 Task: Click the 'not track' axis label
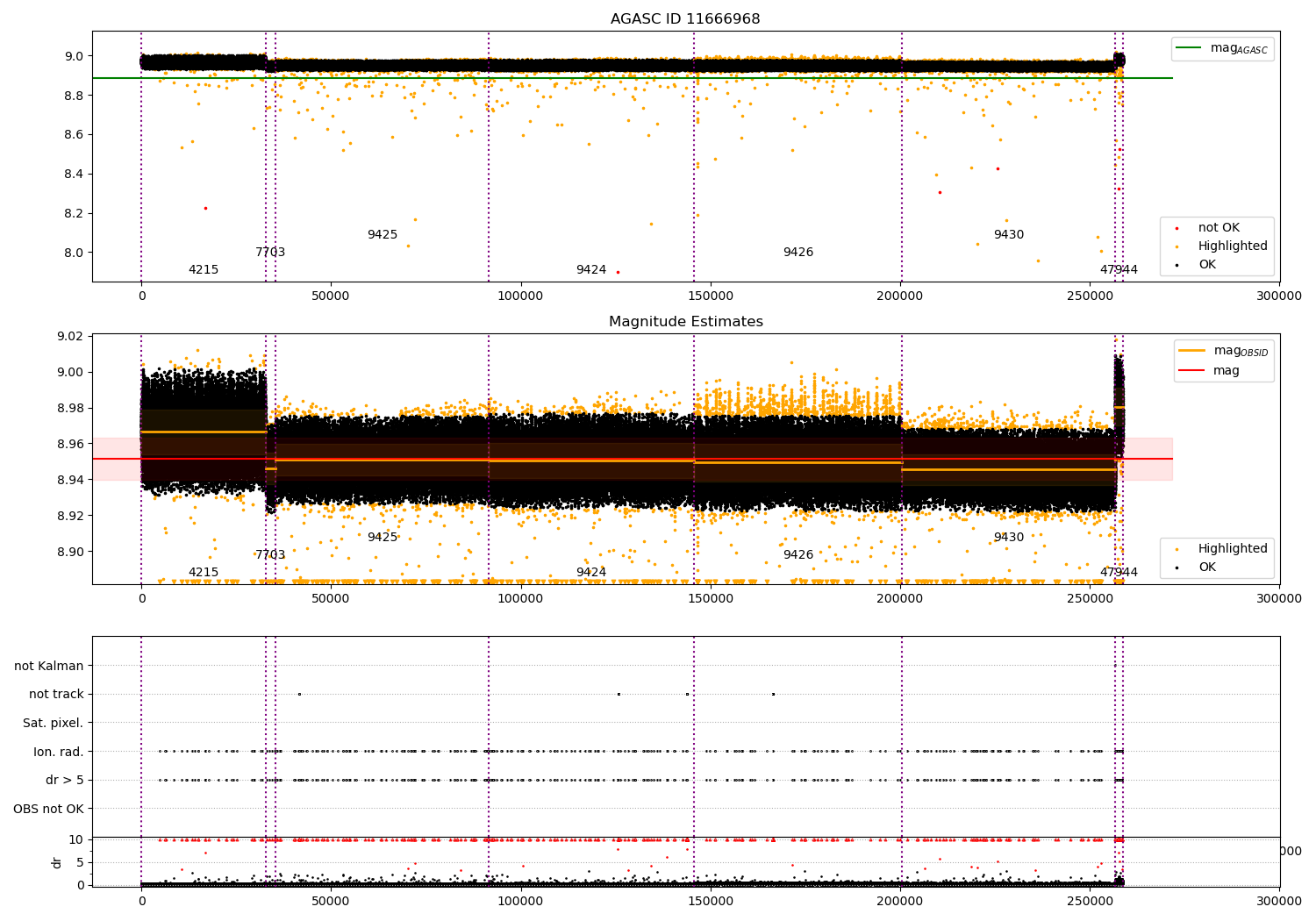(56, 694)
